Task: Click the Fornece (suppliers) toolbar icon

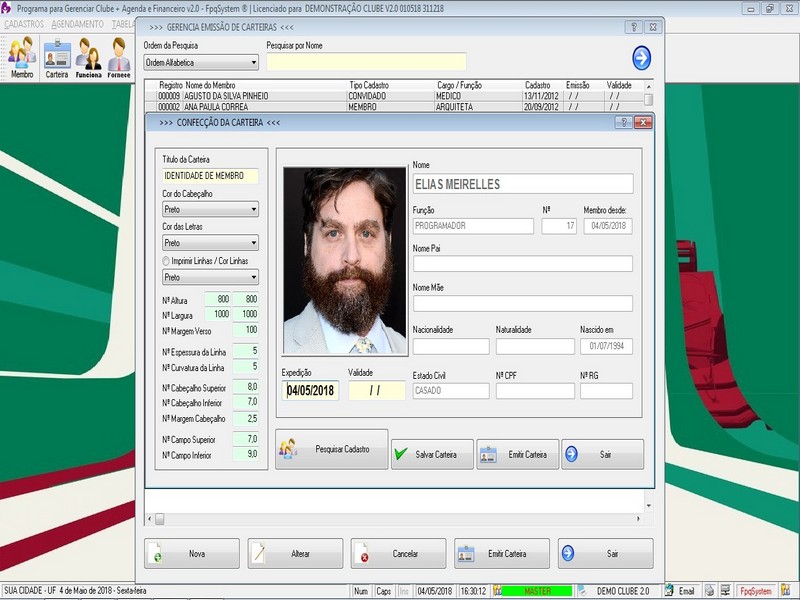Action: (x=119, y=57)
